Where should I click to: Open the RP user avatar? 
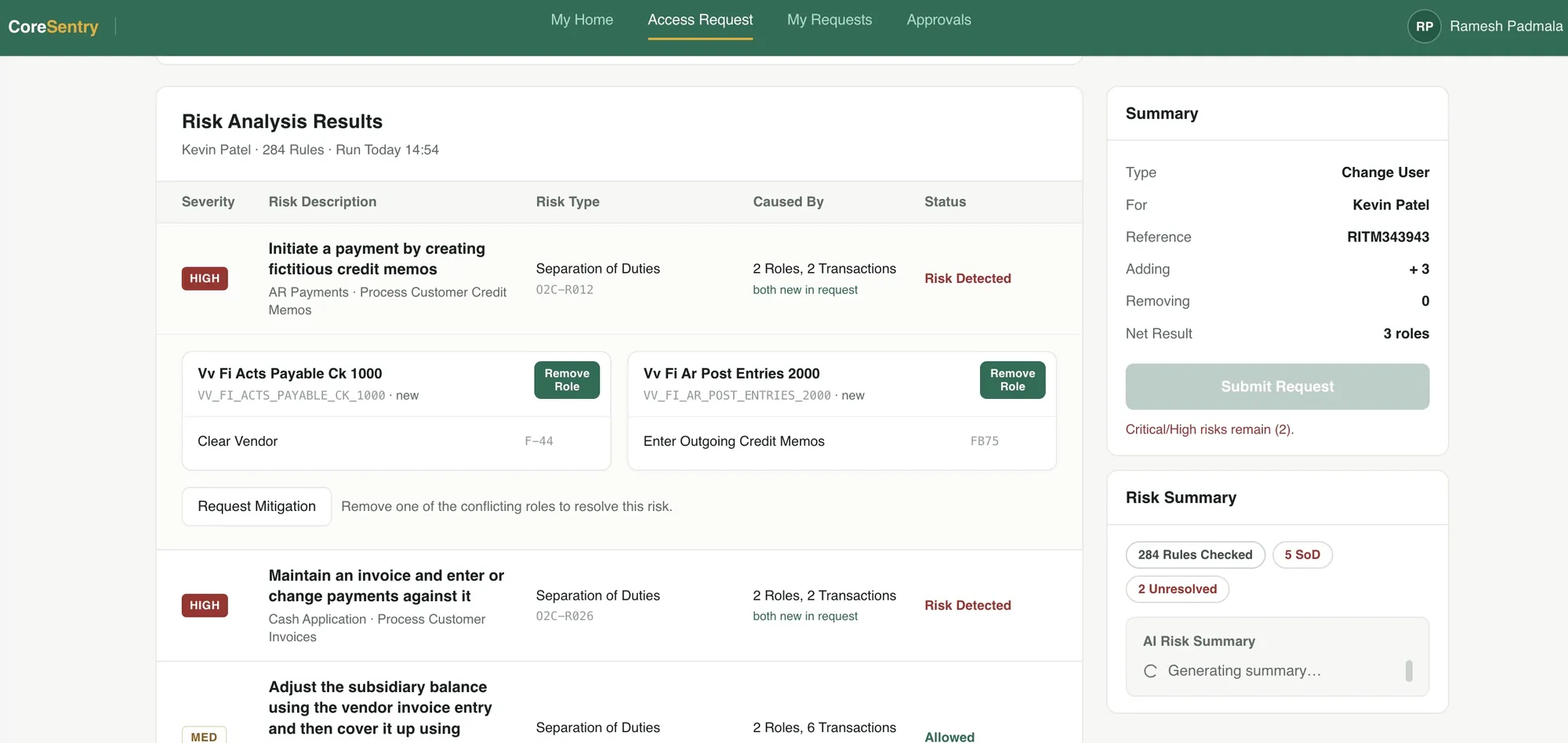click(1424, 27)
